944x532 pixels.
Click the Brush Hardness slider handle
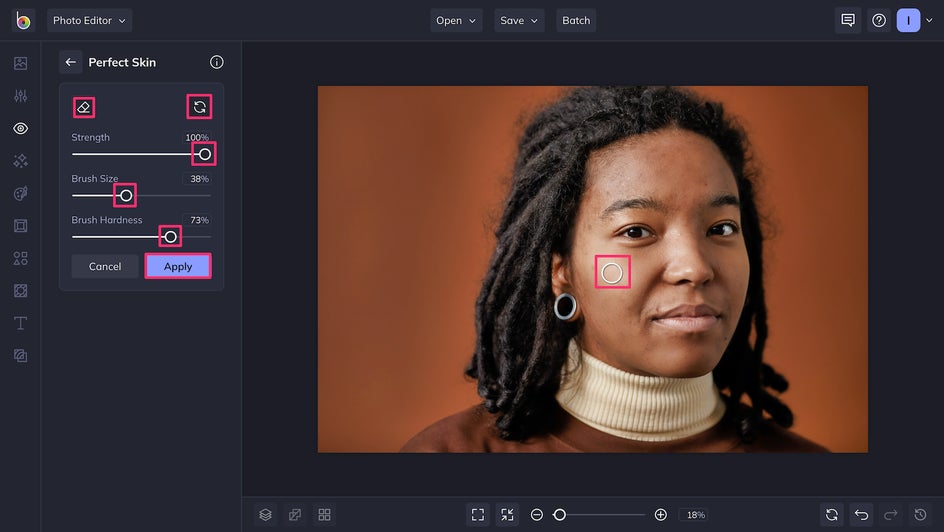tap(170, 237)
